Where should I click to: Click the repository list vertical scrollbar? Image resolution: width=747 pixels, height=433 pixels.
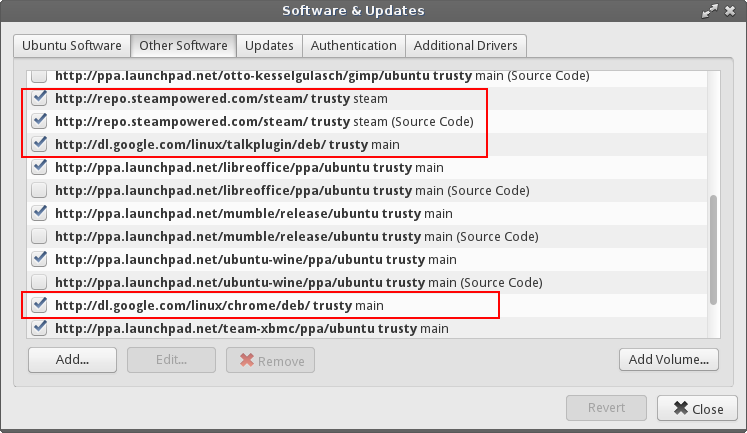713,250
